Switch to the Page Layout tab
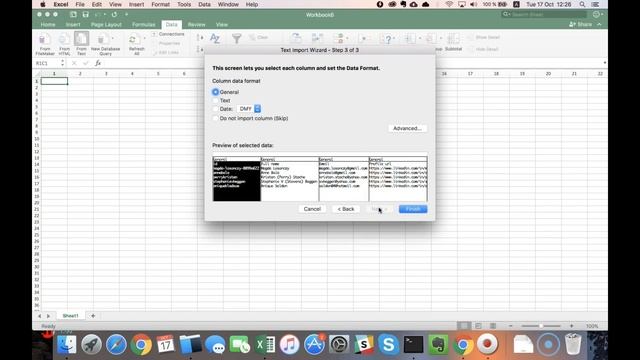Viewport: 640px width, 360px height. tap(106, 24)
